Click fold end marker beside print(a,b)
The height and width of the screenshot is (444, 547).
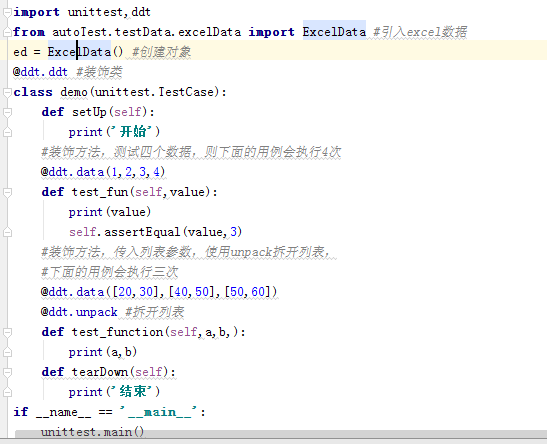[x=7, y=352]
